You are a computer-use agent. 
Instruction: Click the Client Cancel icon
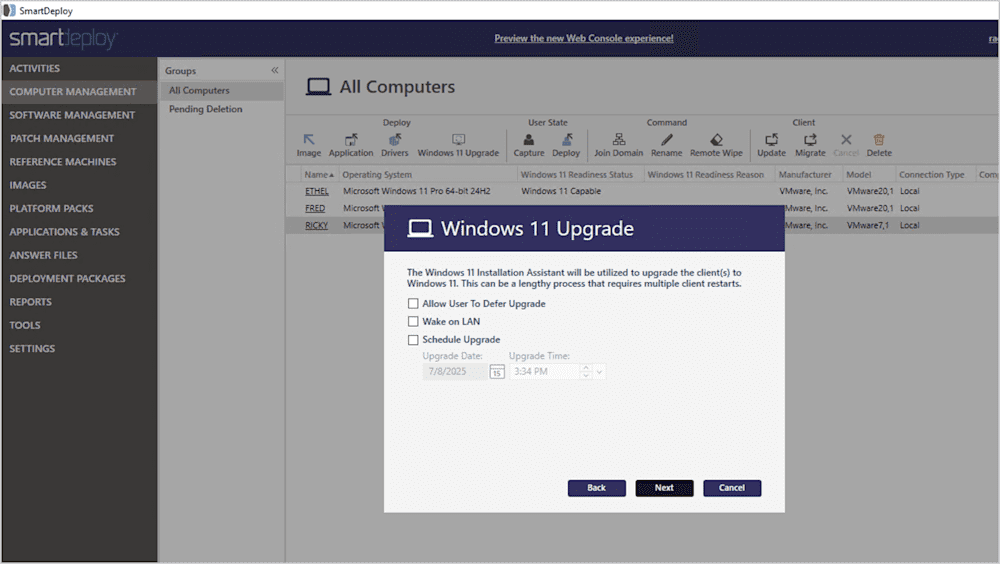coord(846,140)
